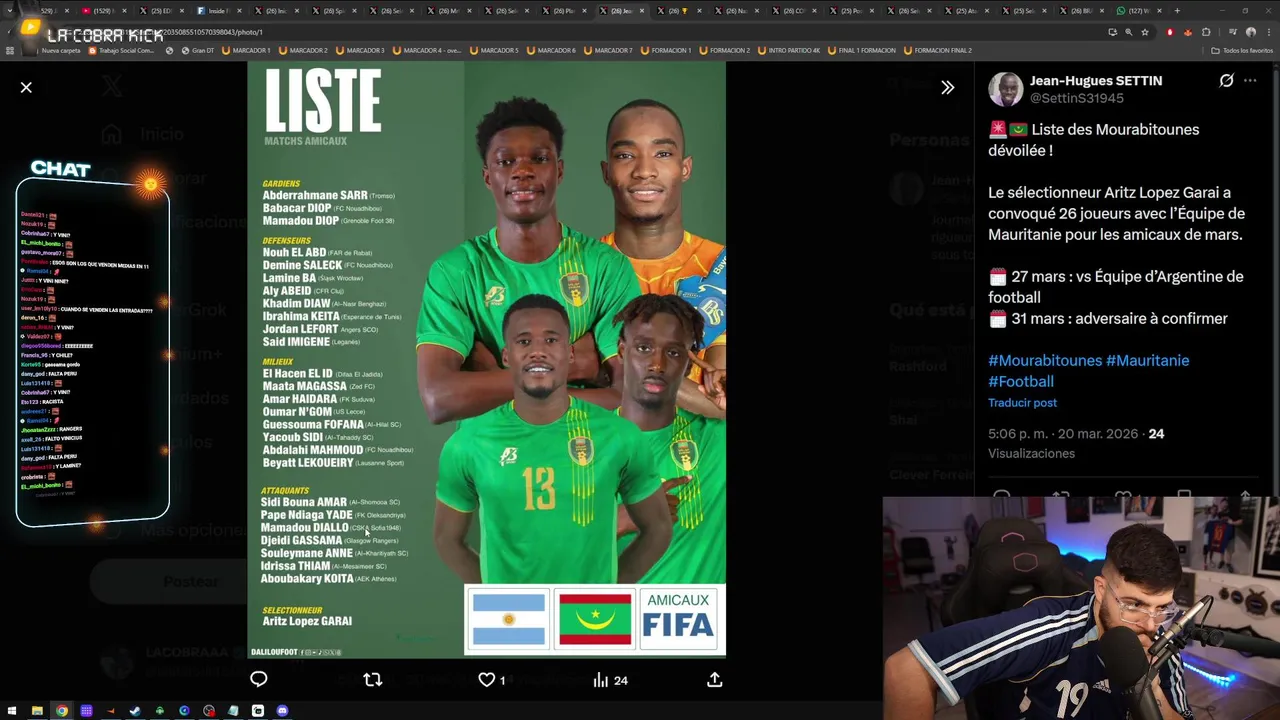The width and height of the screenshot is (1280, 720).
Task: Open the Discord taskbar icon
Action: tap(282, 711)
